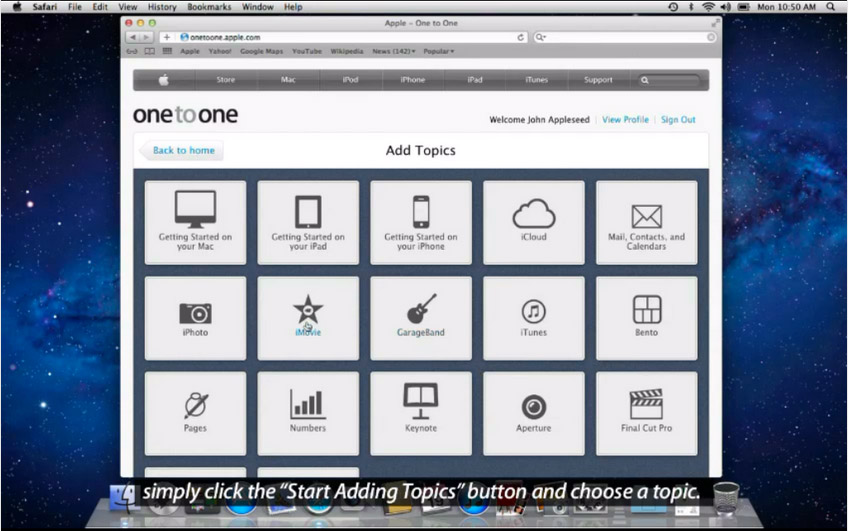Click the Apple logo in site navigation

(x=164, y=80)
